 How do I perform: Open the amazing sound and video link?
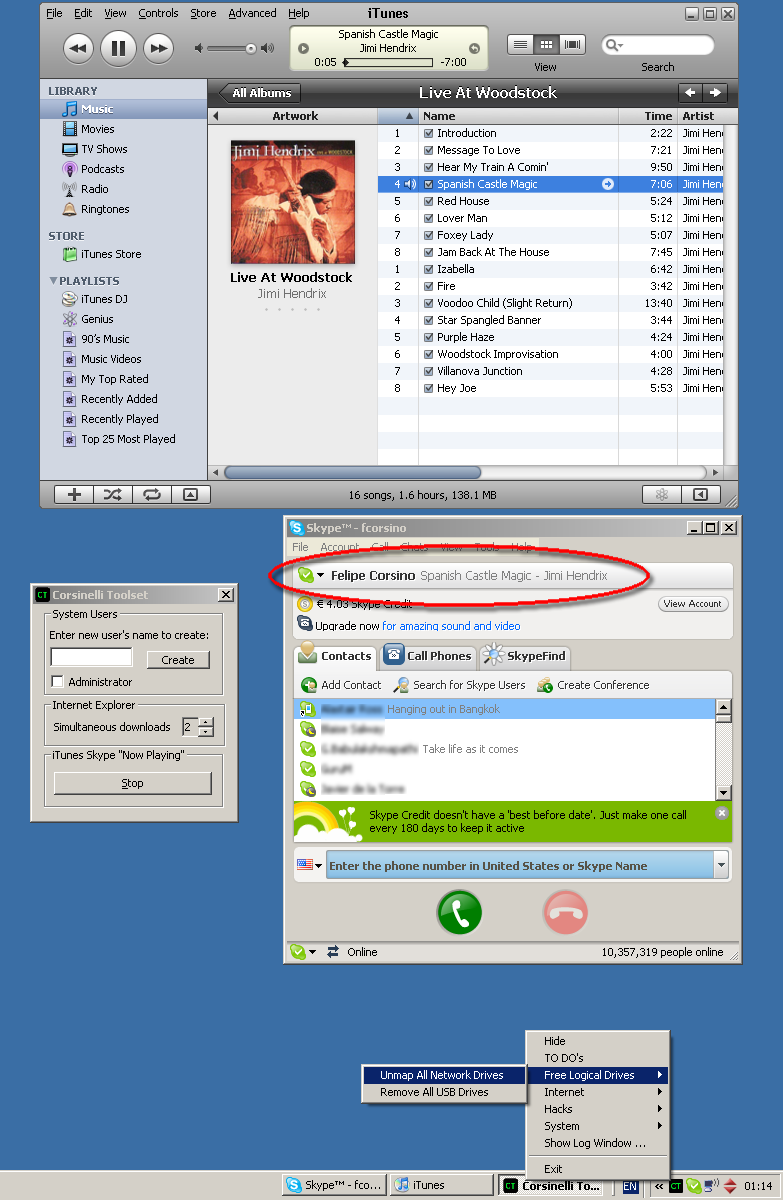[451, 626]
